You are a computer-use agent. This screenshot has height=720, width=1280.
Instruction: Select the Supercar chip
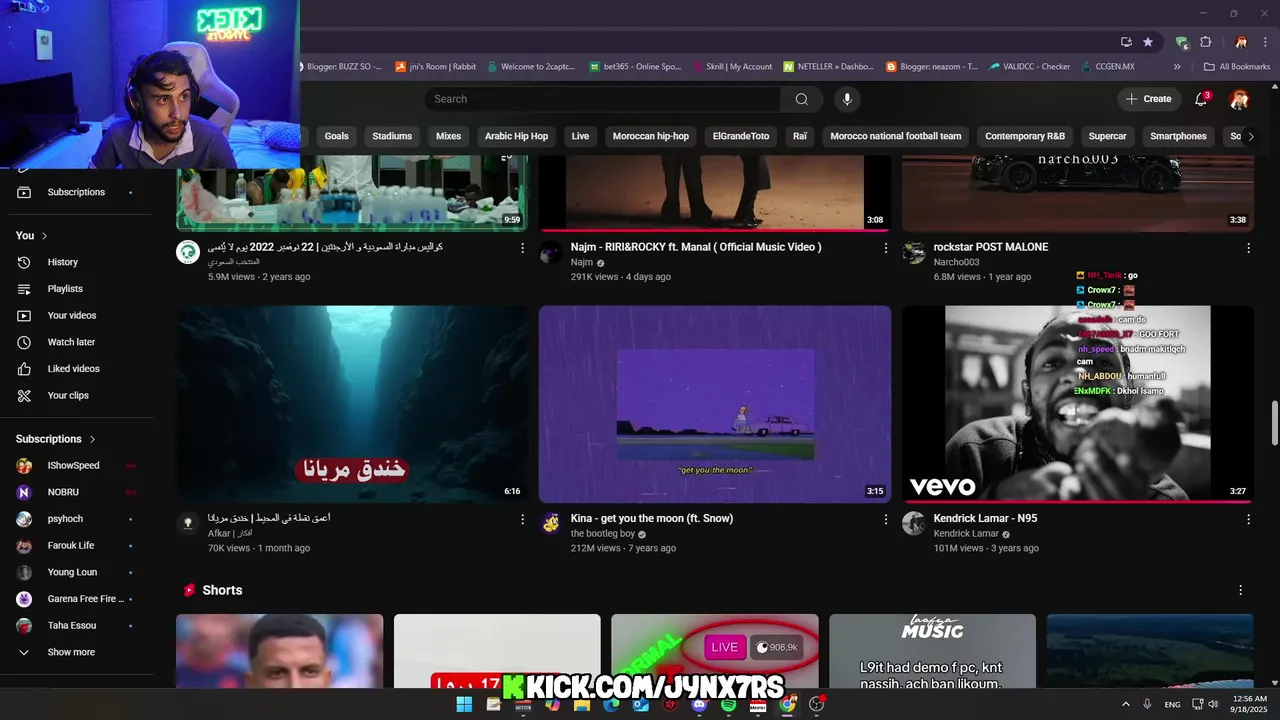coord(1108,136)
